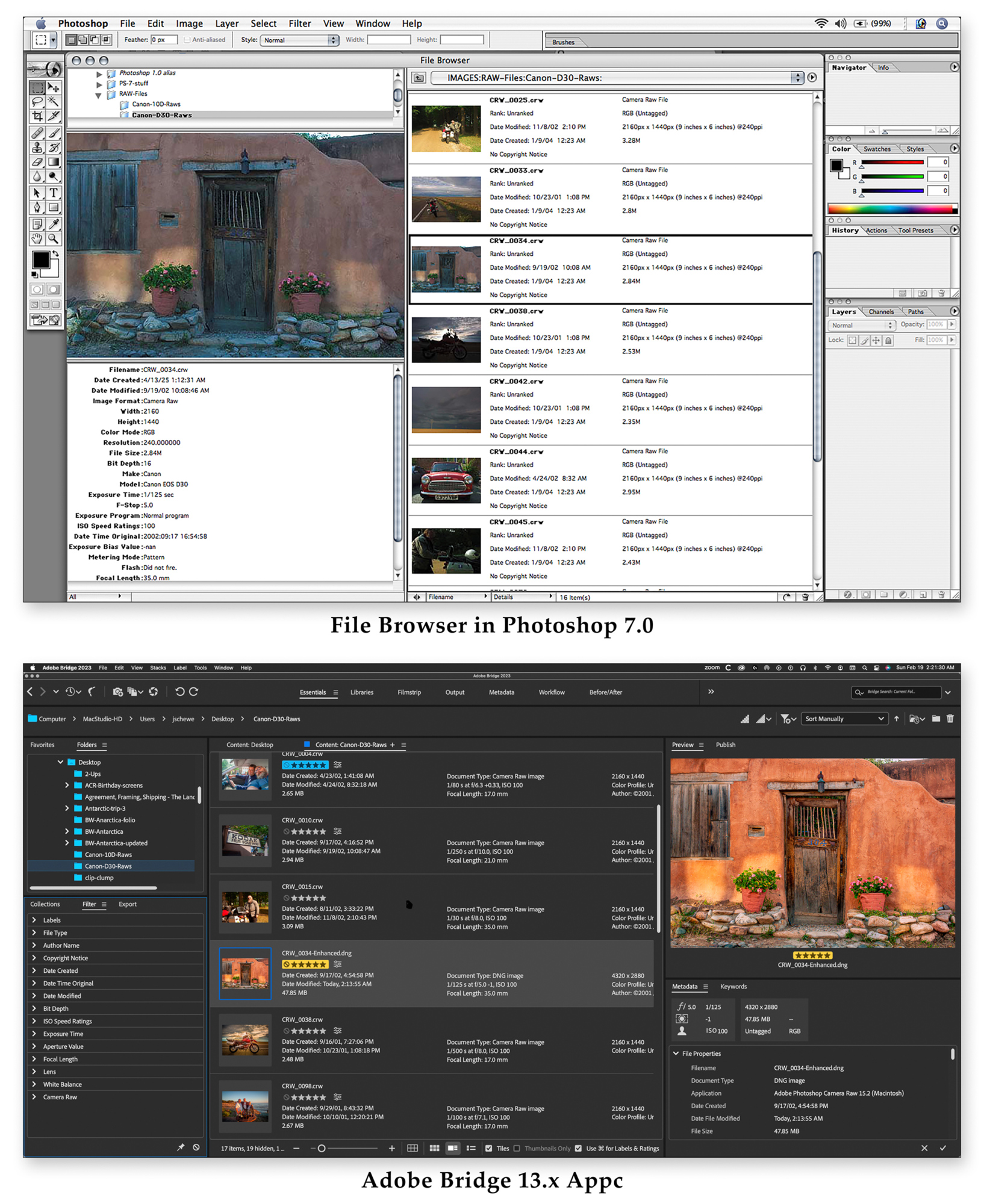Expand the ISO Speed Ratings filter

click(x=34, y=1021)
